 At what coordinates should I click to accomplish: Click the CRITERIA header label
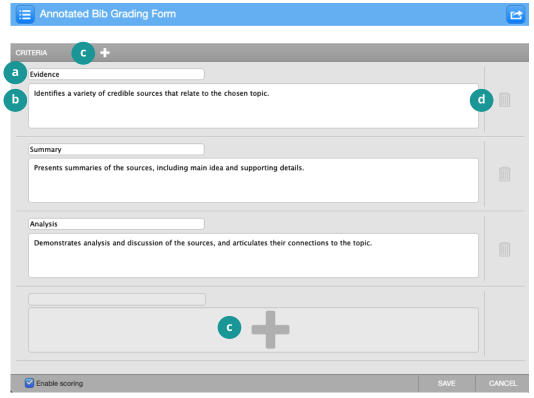31,53
